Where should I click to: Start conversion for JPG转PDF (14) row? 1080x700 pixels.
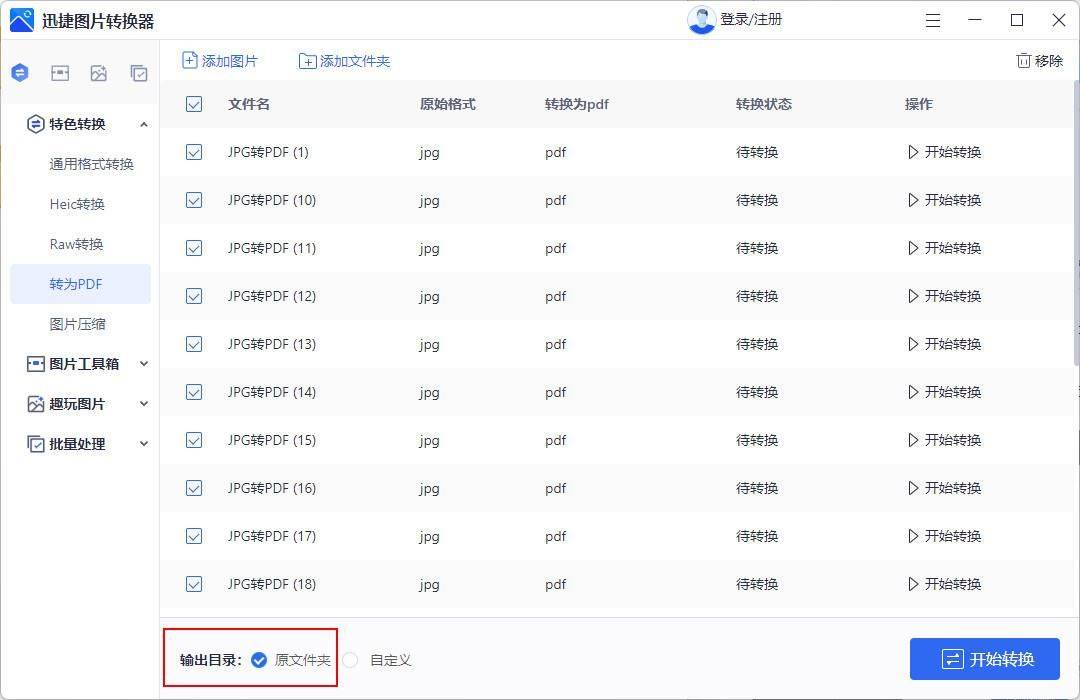[x=944, y=392]
